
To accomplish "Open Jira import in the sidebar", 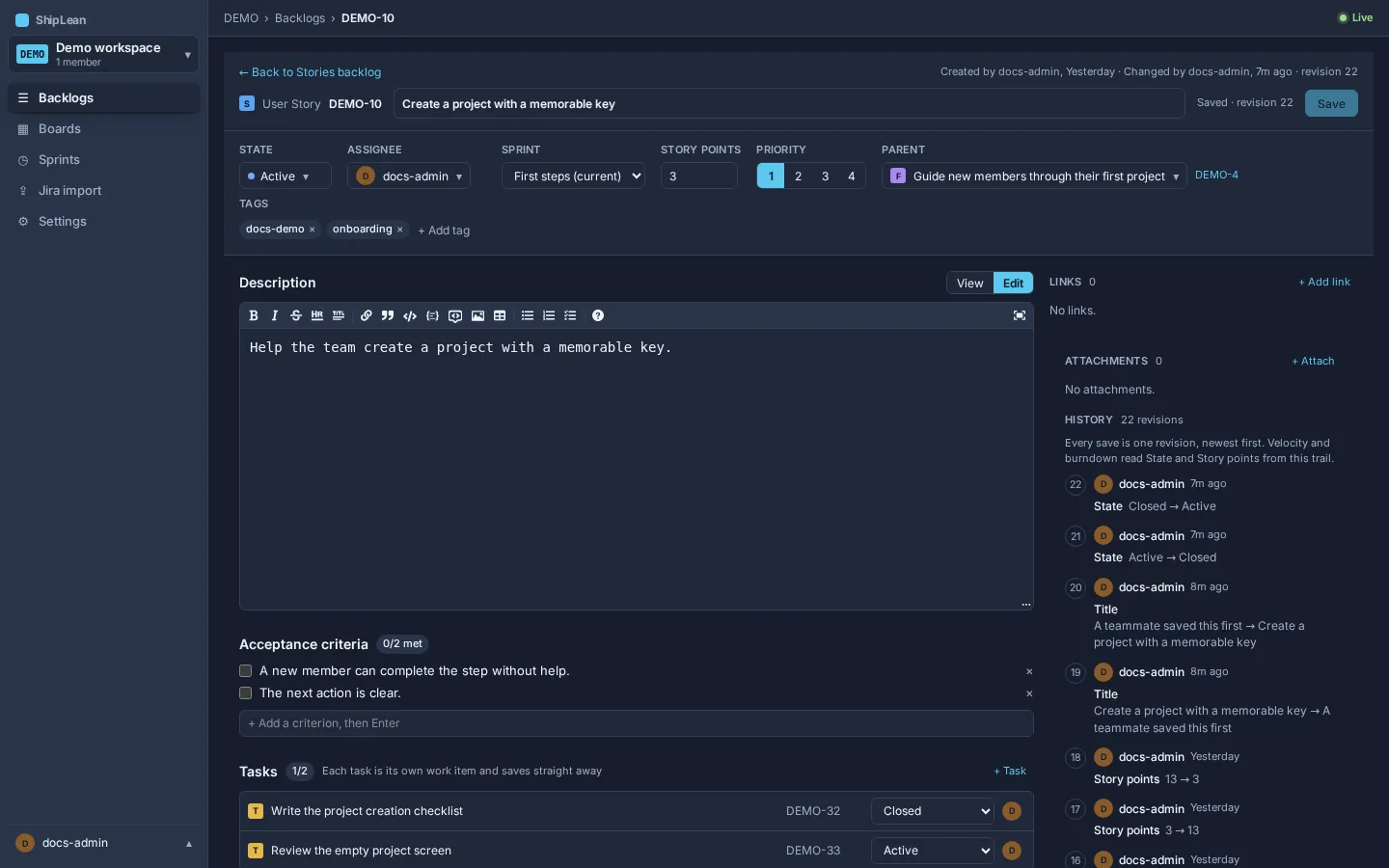I will (103, 190).
